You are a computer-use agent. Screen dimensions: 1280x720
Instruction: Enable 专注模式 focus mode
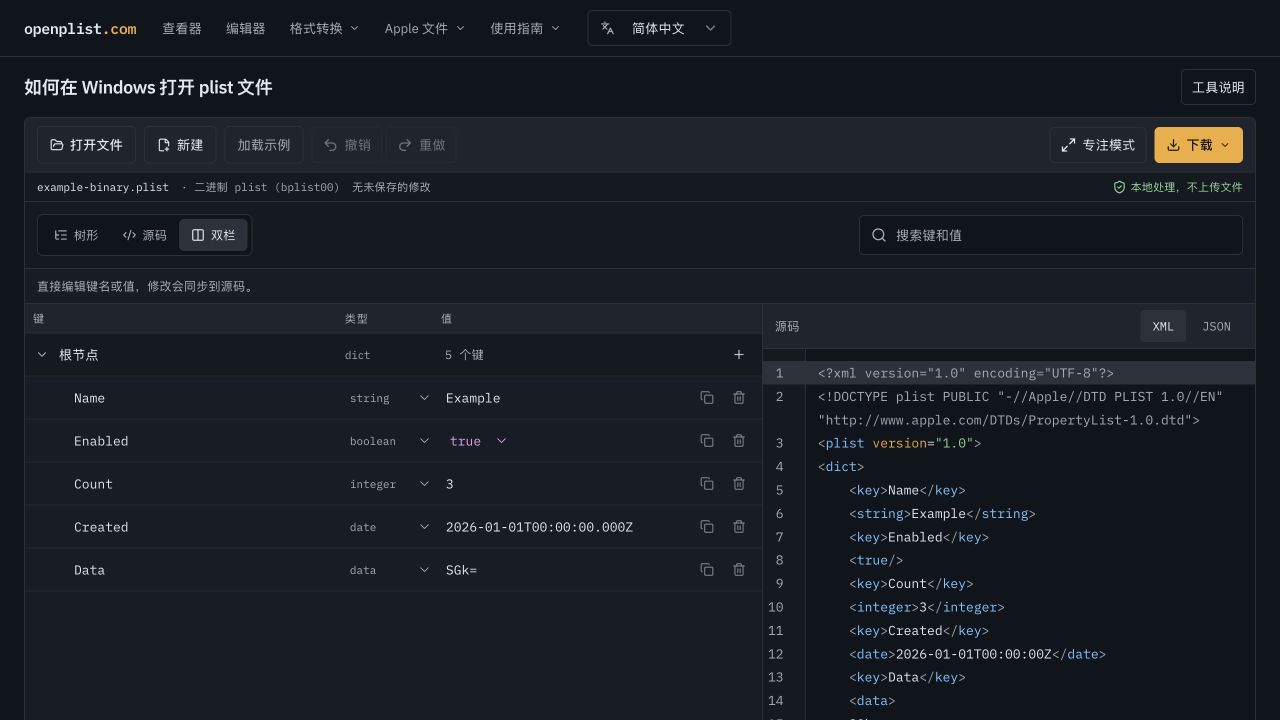(x=1098, y=145)
